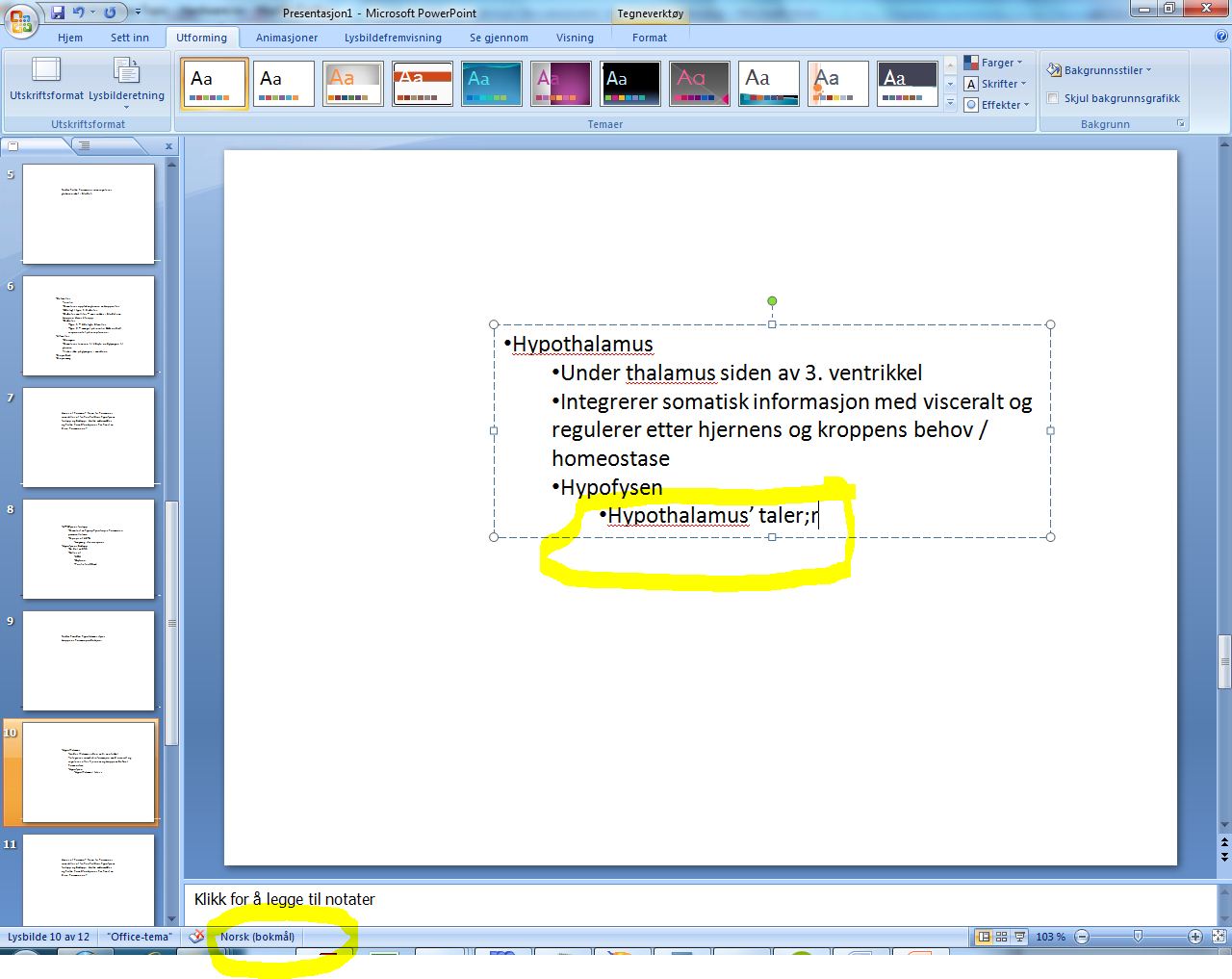
Task: Click the spell check status icon
Action: pos(196,937)
